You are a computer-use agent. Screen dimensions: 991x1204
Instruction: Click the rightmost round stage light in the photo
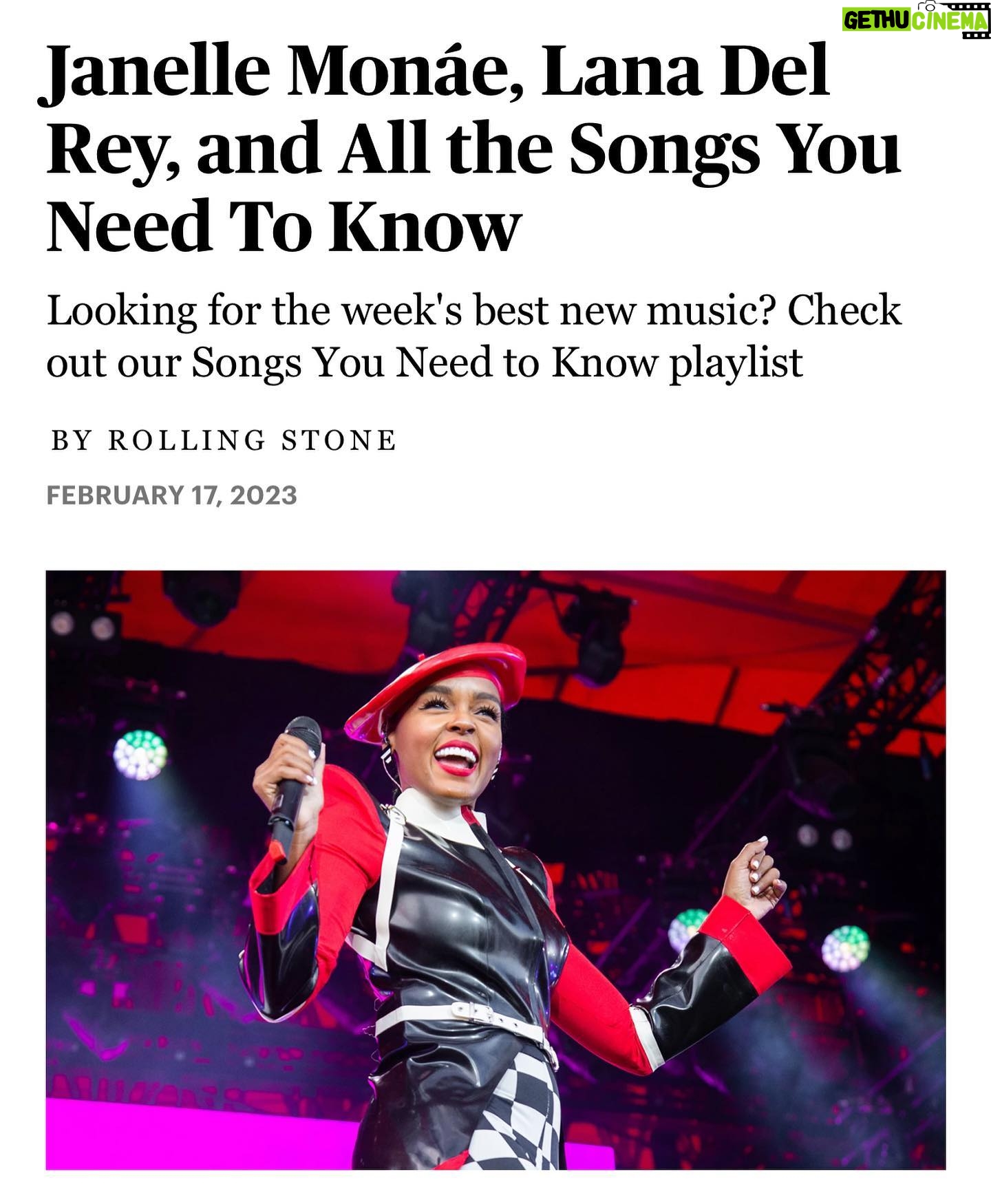click(846, 949)
